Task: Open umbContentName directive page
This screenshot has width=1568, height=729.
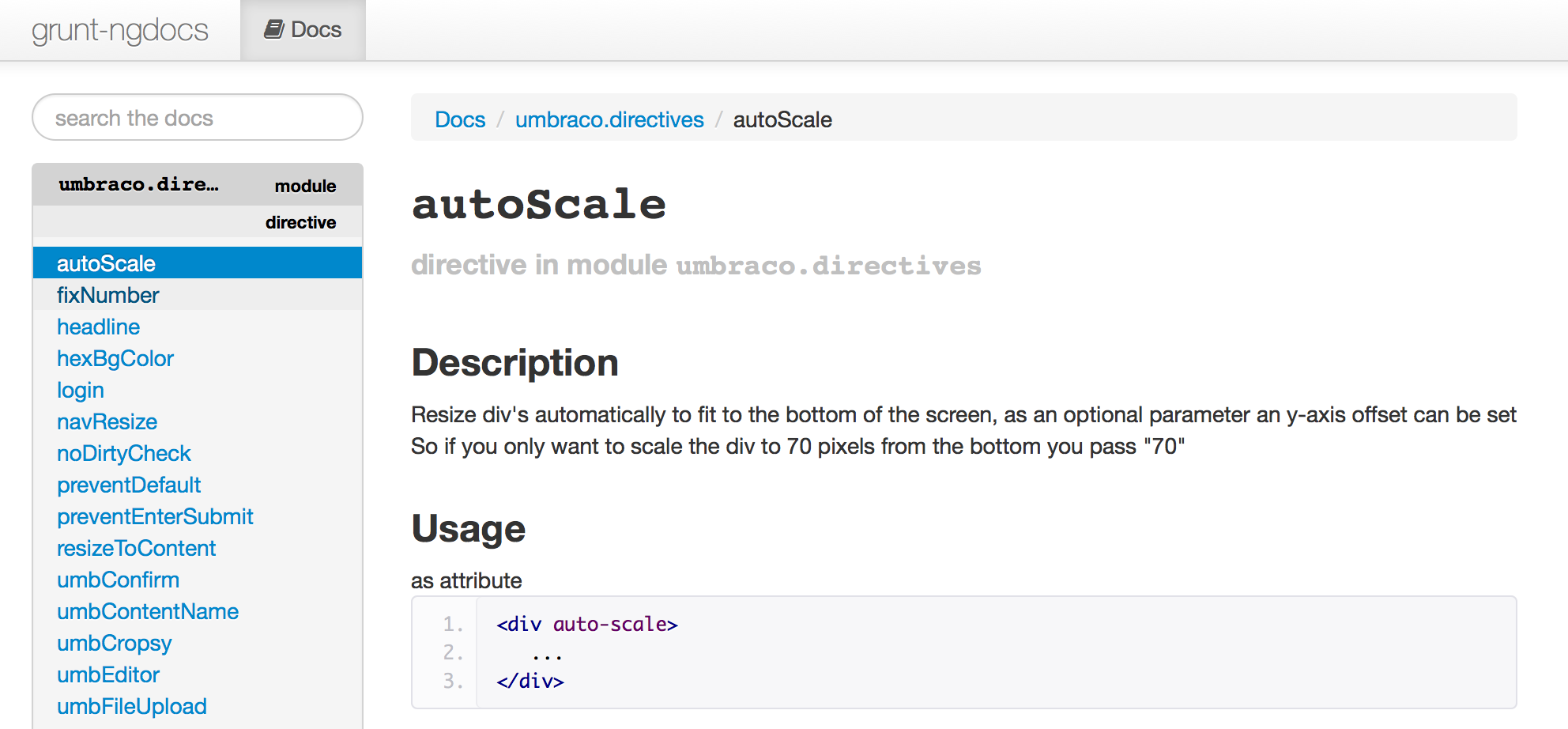Action: tap(148, 611)
